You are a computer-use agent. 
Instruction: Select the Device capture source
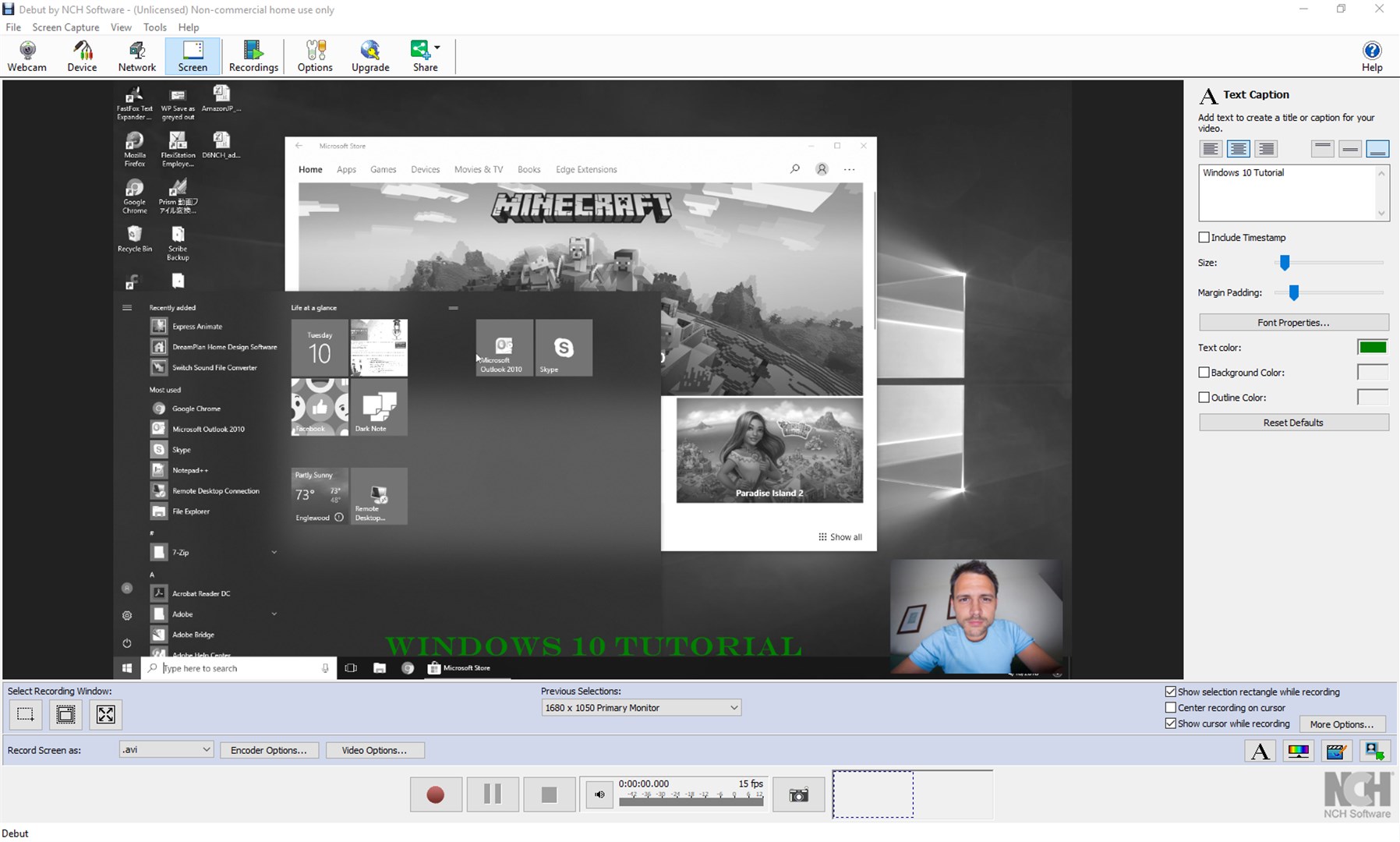82,55
